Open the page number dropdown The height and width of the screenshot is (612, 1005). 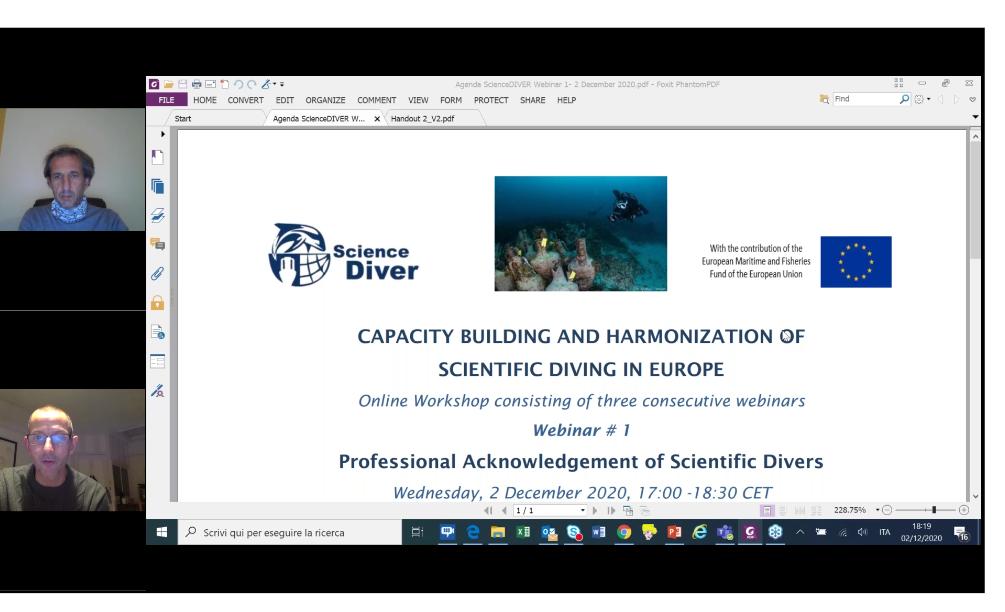583,511
